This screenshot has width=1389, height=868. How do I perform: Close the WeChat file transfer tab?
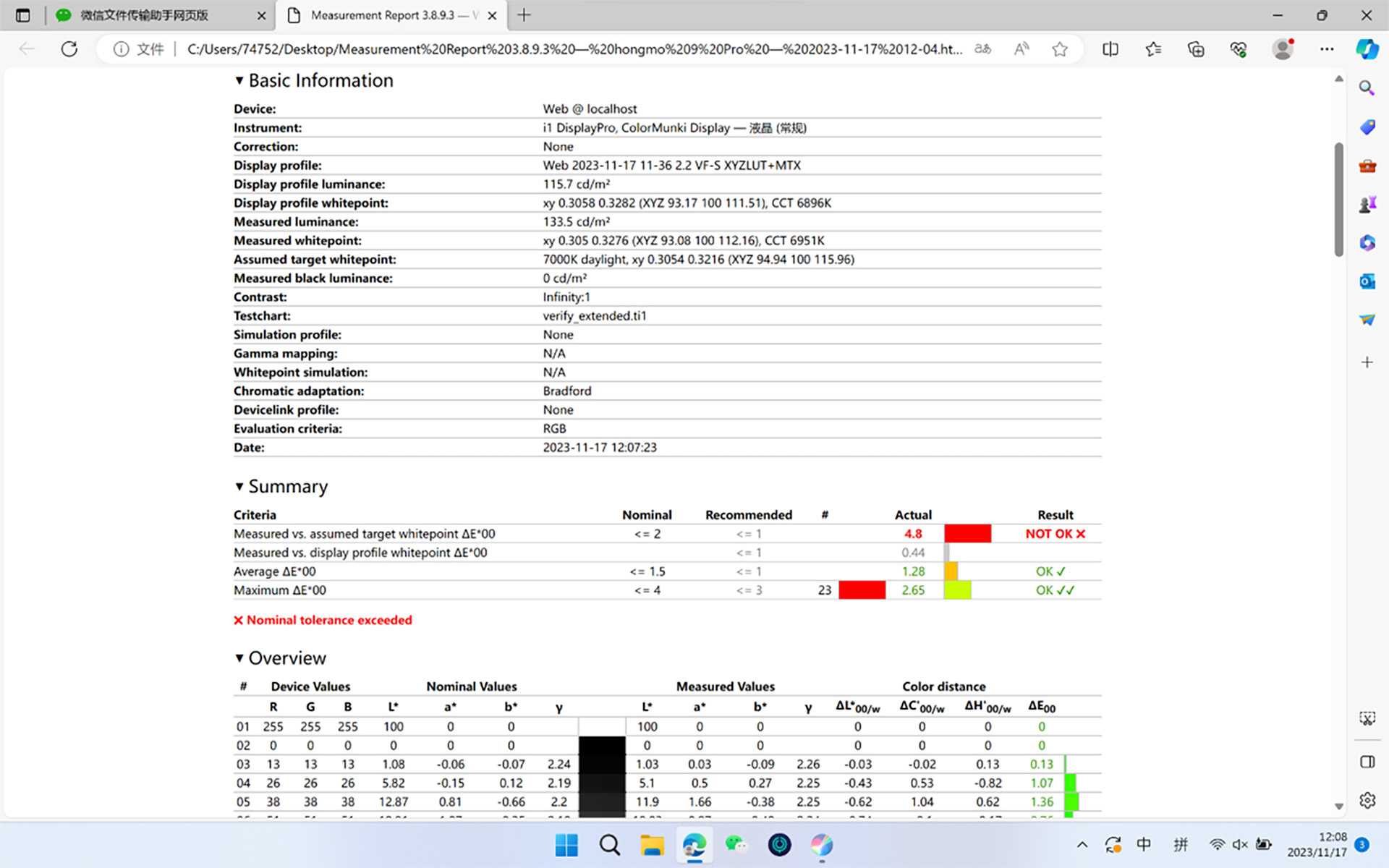tap(261, 15)
